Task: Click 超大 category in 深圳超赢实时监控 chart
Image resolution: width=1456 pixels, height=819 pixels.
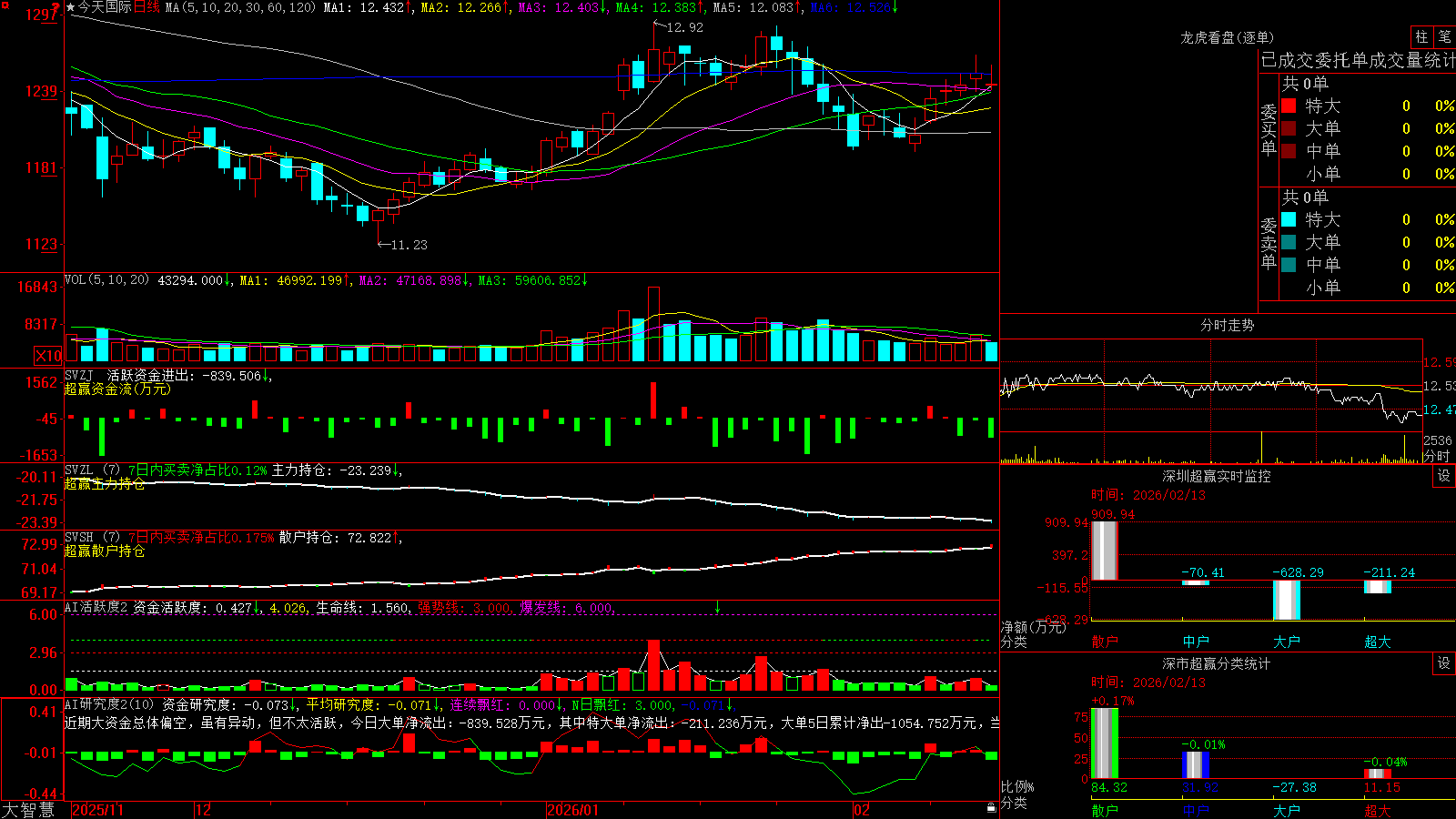Action: click(x=1378, y=642)
